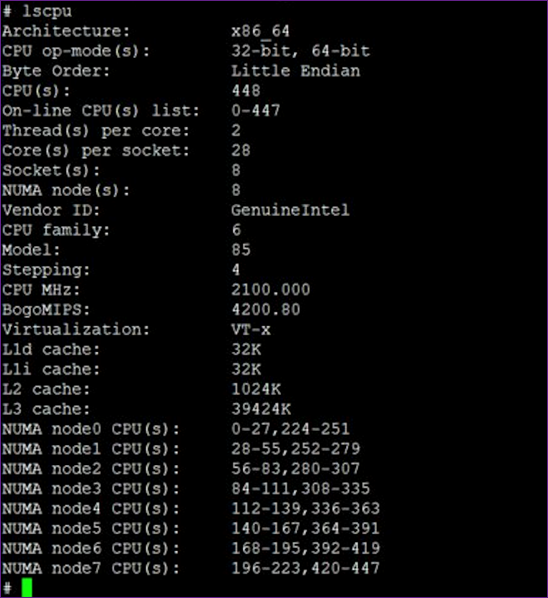Screen dimensions: 548x598
Task: Click the Stepping label
Action: (x=46, y=270)
